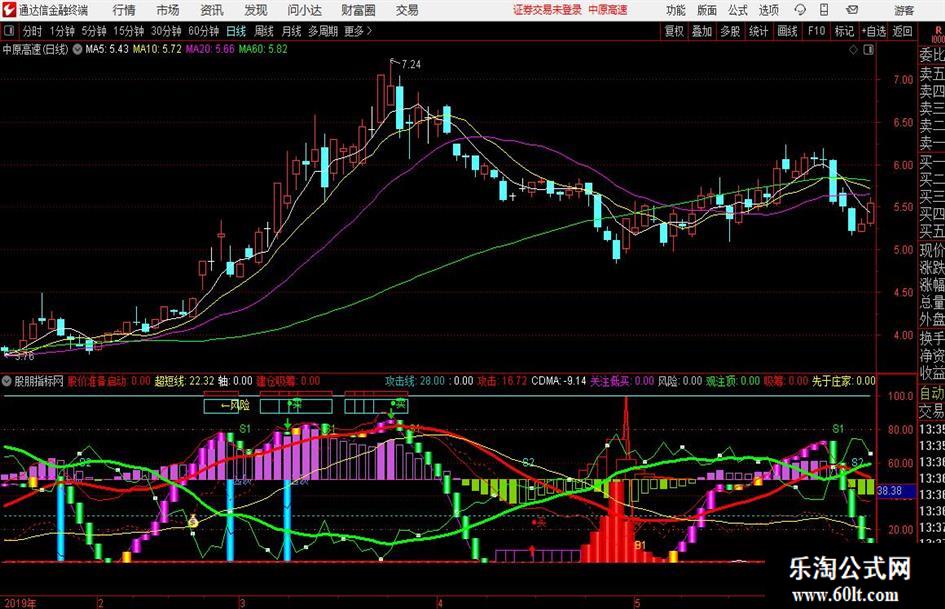This screenshot has width=945, height=609.
Task: Open the 公式 menu
Action: 738,10
